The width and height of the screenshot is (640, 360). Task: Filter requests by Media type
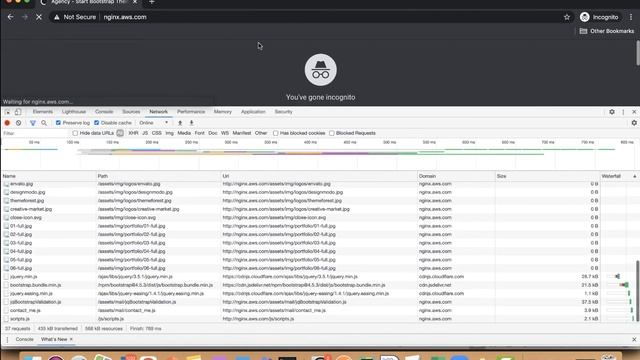pyautogui.click(x=184, y=133)
